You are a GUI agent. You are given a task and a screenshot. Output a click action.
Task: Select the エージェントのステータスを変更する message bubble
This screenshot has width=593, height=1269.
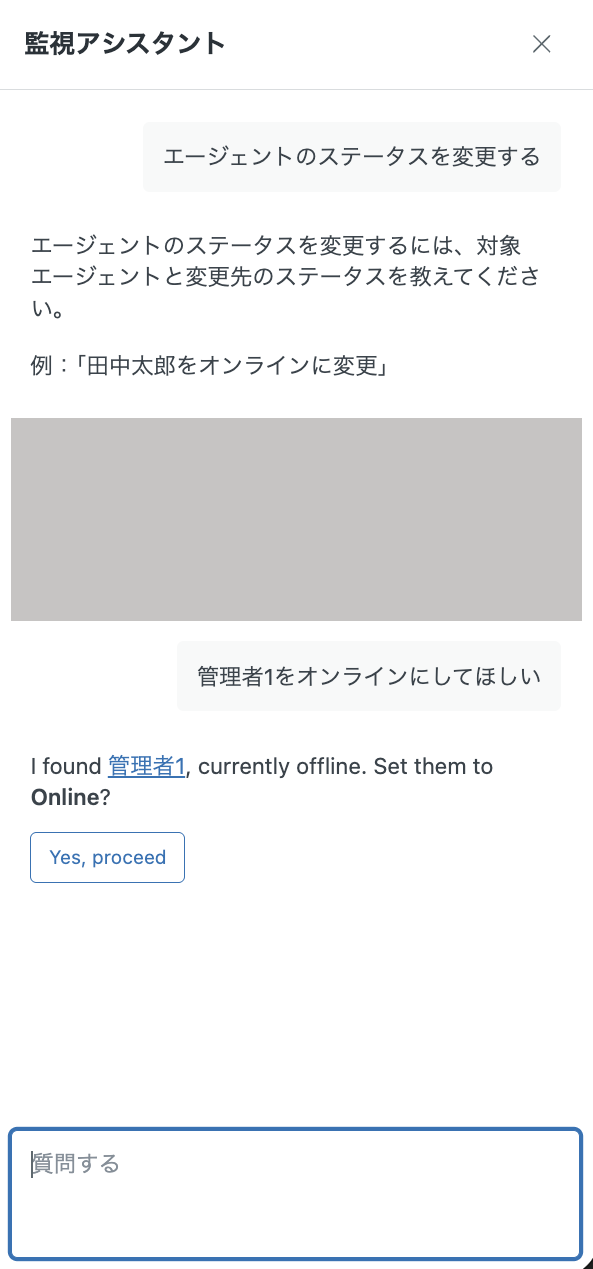coord(352,157)
